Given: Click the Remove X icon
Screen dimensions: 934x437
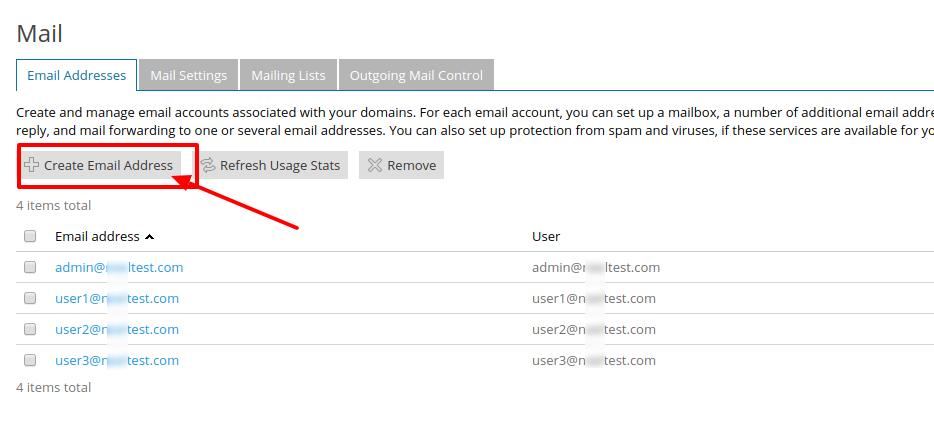Looking at the screenshot, I should 375,165.
